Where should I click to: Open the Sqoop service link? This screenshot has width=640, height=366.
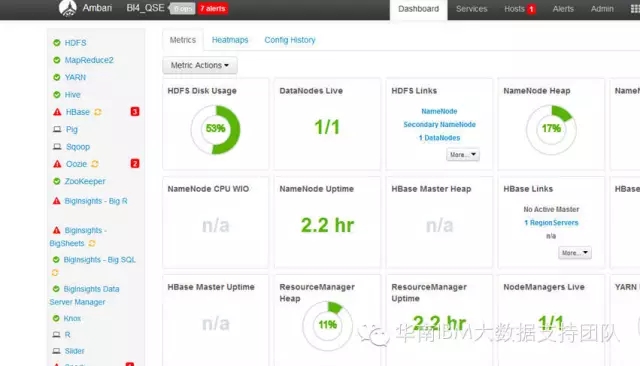78,147
